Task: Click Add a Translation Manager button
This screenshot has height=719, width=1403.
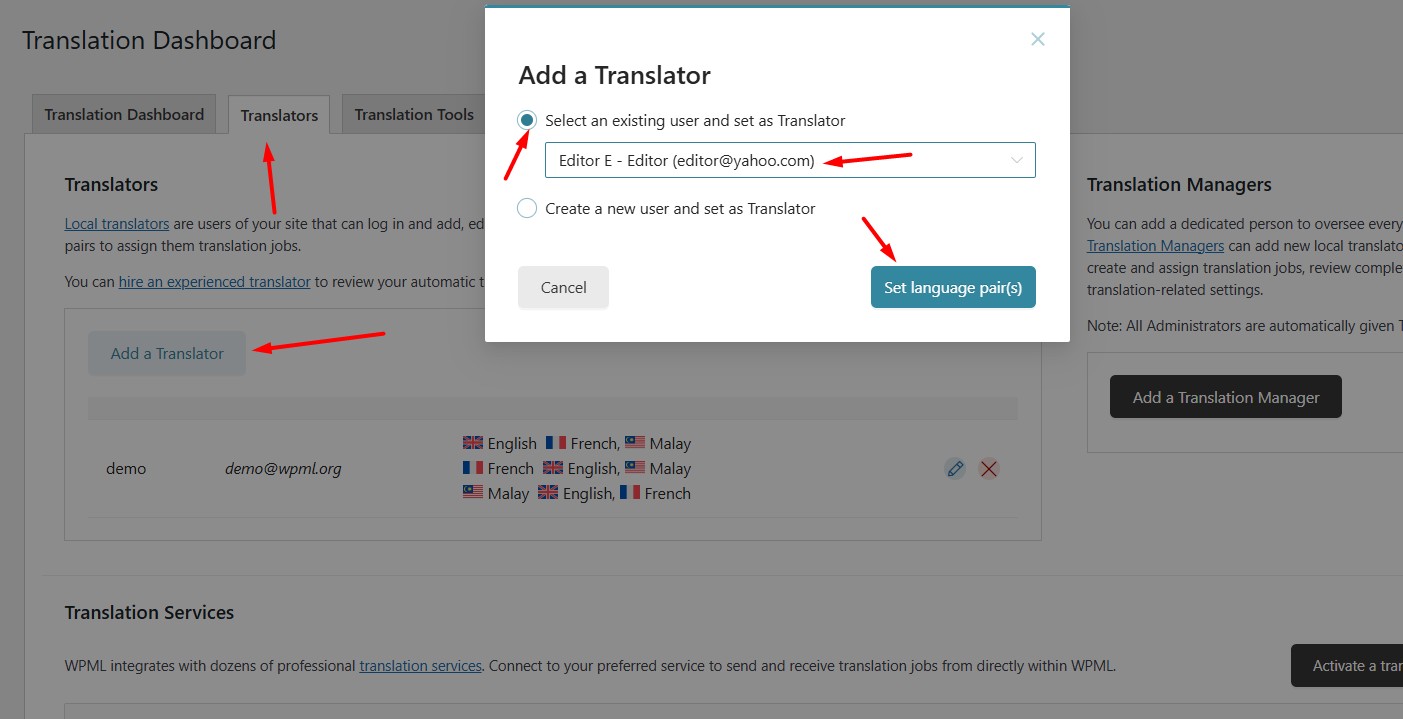Action: coord(1225,397)
